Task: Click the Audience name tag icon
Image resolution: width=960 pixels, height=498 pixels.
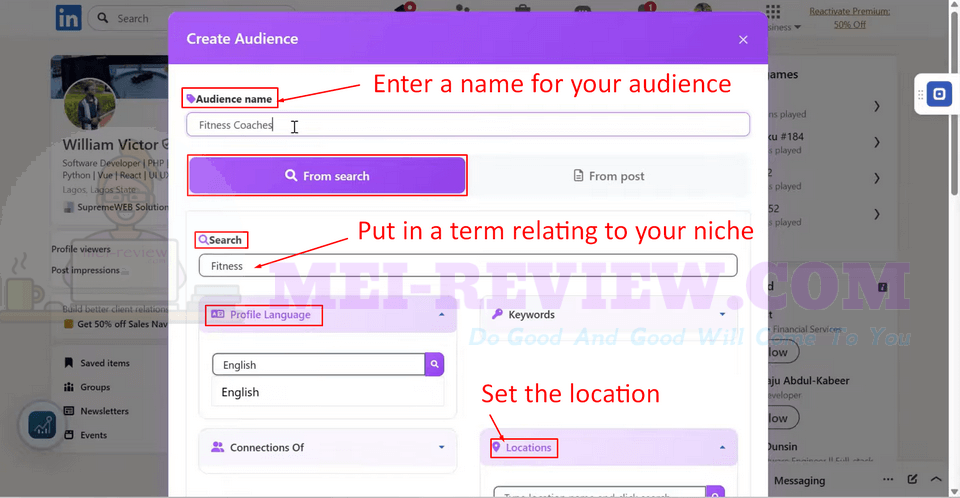Action: pyautogui.click(x=190, y=99)
